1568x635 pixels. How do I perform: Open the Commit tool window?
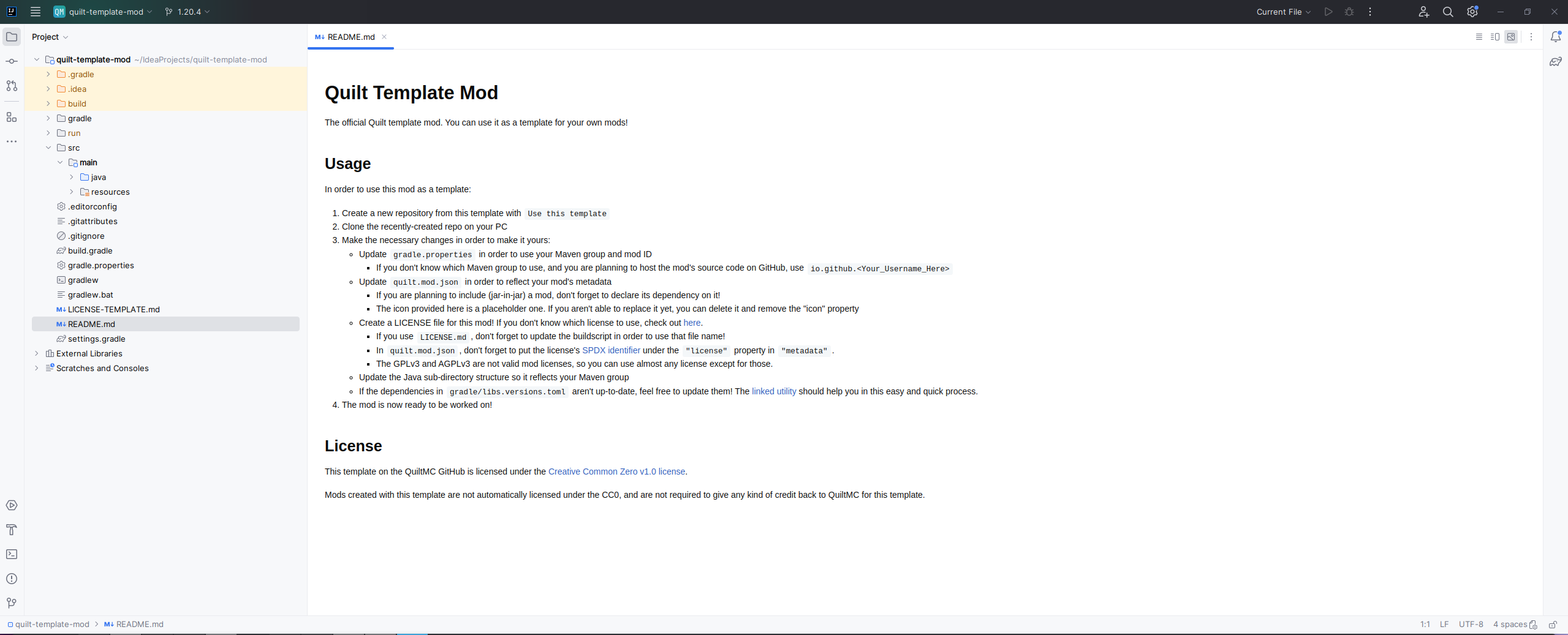[x=12, y=61]
